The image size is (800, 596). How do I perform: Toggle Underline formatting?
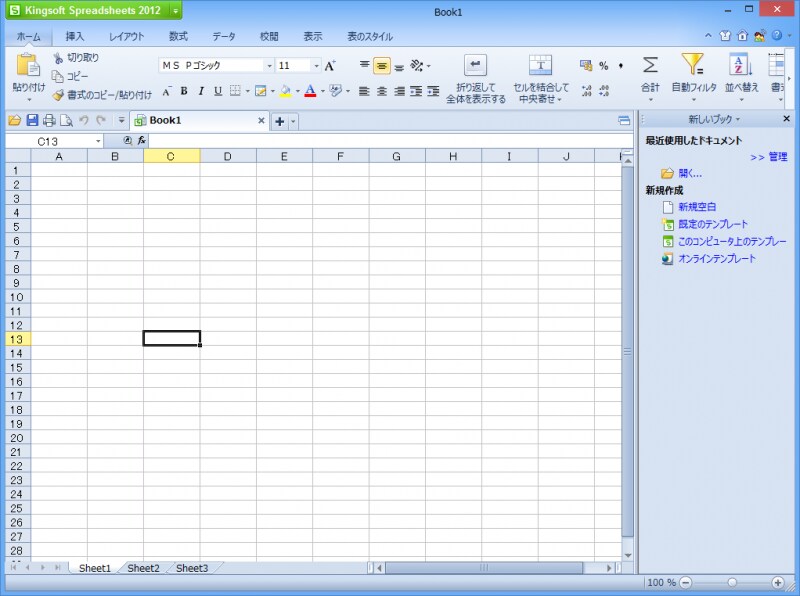[219, 90]
